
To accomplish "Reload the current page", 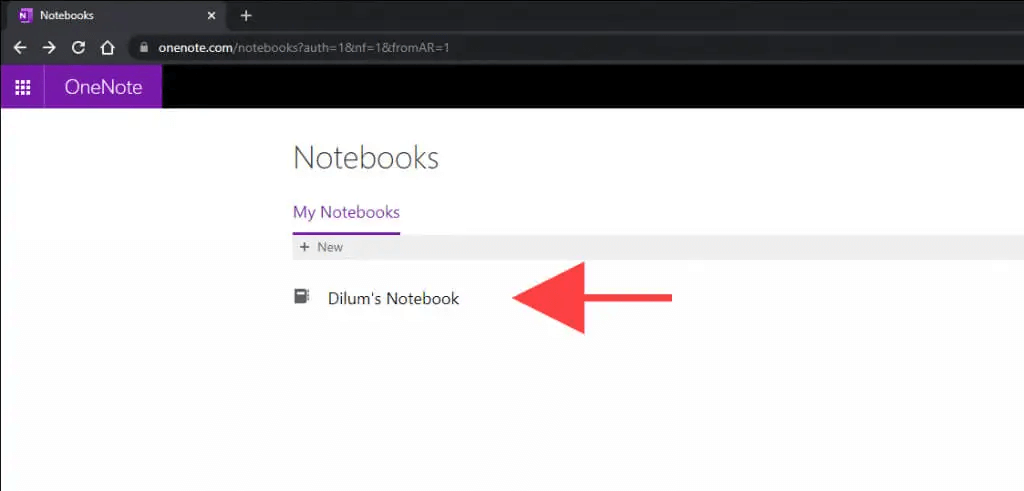I will pos(78,48).
